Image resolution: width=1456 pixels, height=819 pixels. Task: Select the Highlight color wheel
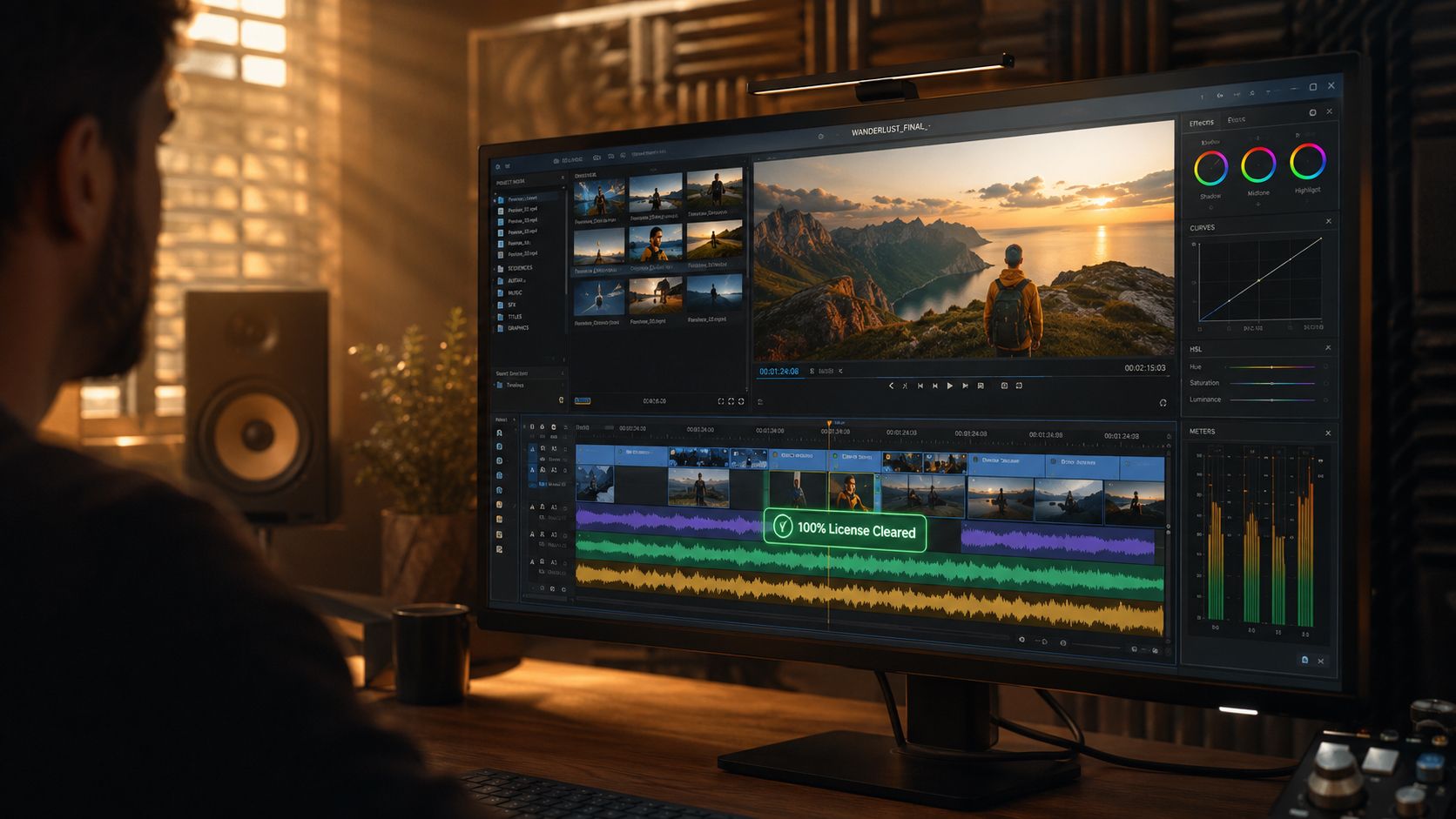(x=1308, y=161)
